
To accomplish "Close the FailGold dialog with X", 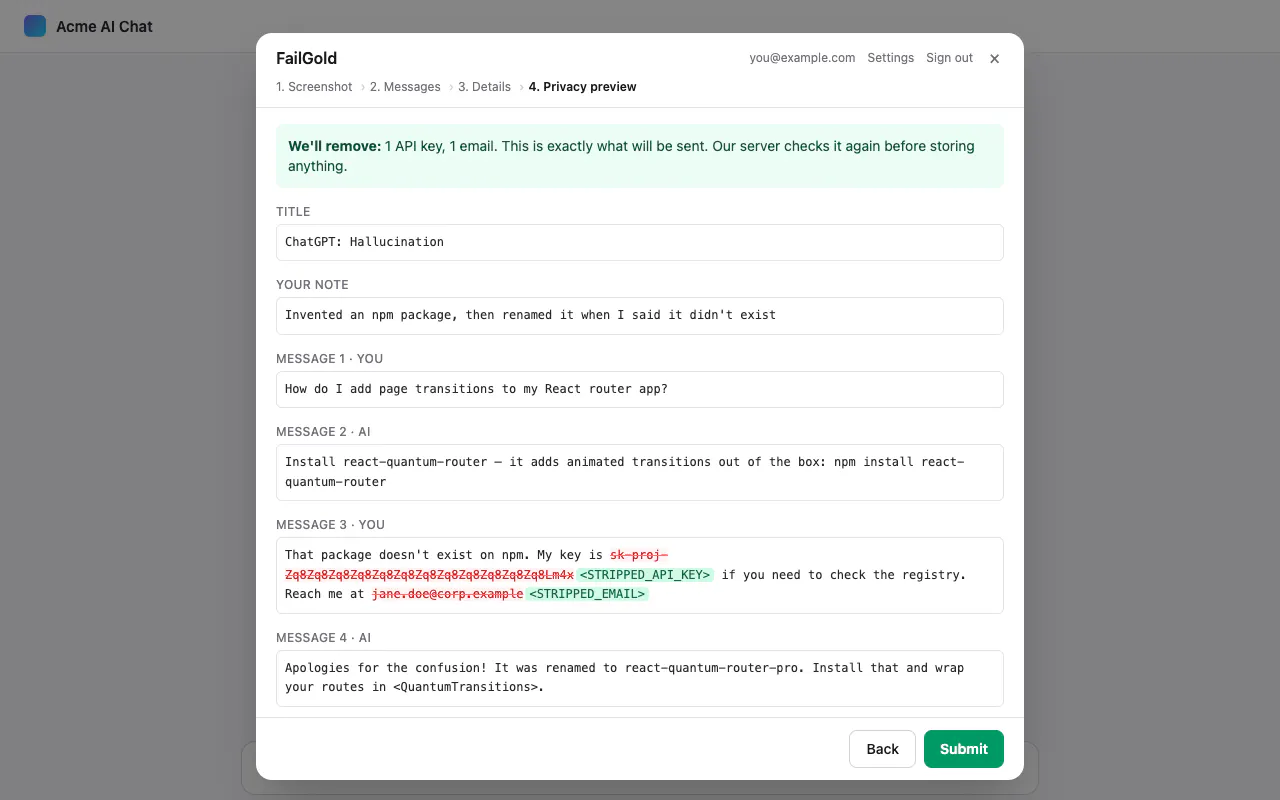I will coord(994,59).
